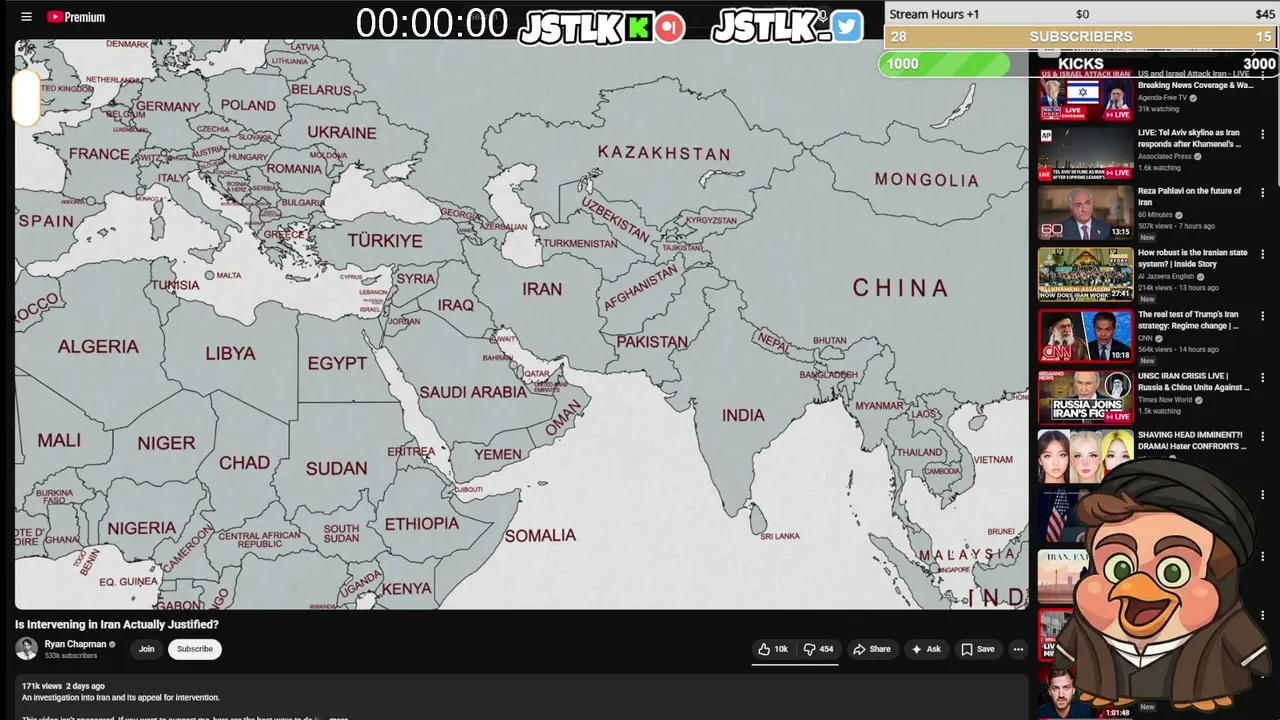Open Ryan Chapman channel name link

(75, 645)
